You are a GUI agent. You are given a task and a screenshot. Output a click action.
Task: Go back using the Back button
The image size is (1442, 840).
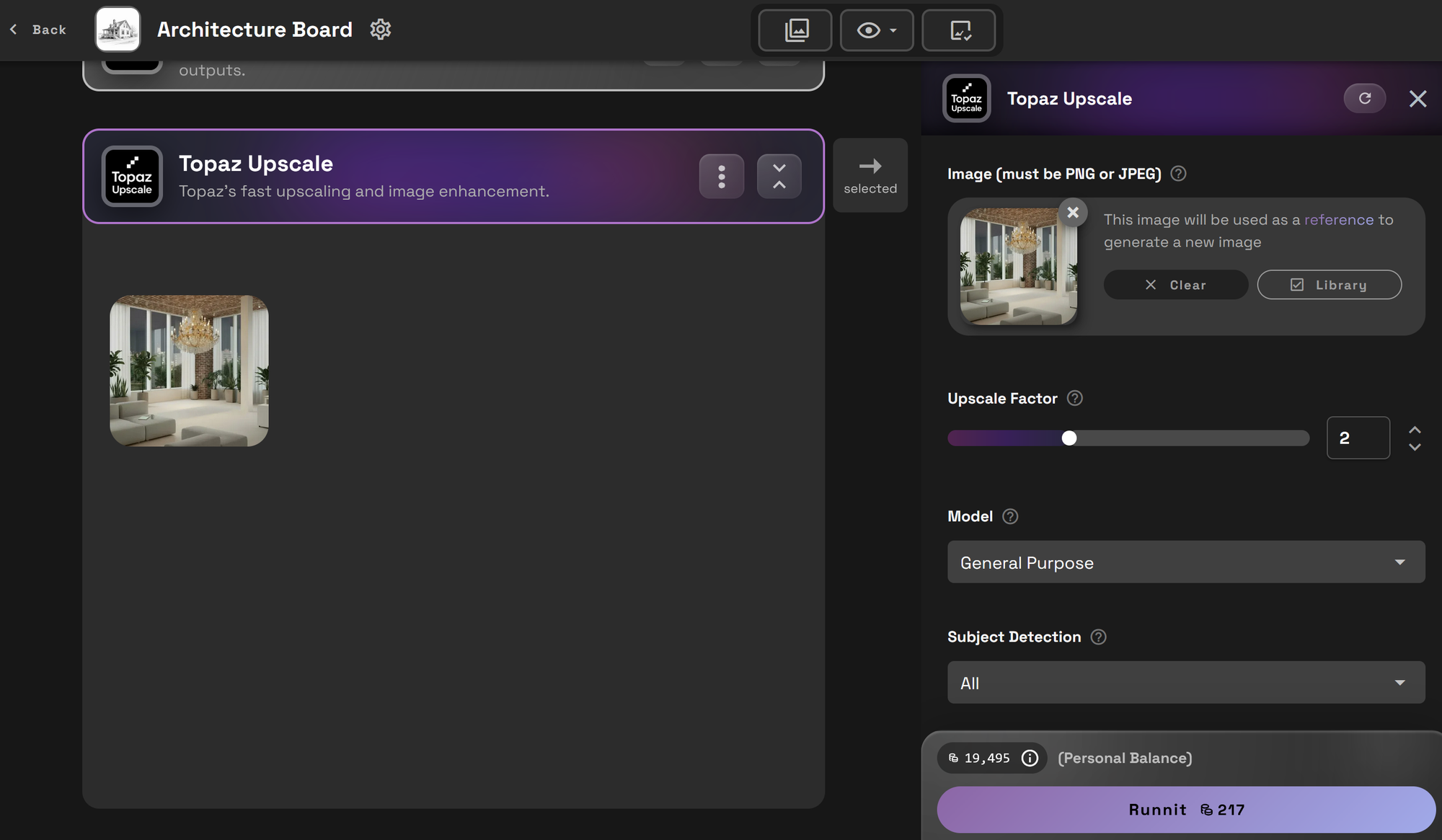coord(38,30)
